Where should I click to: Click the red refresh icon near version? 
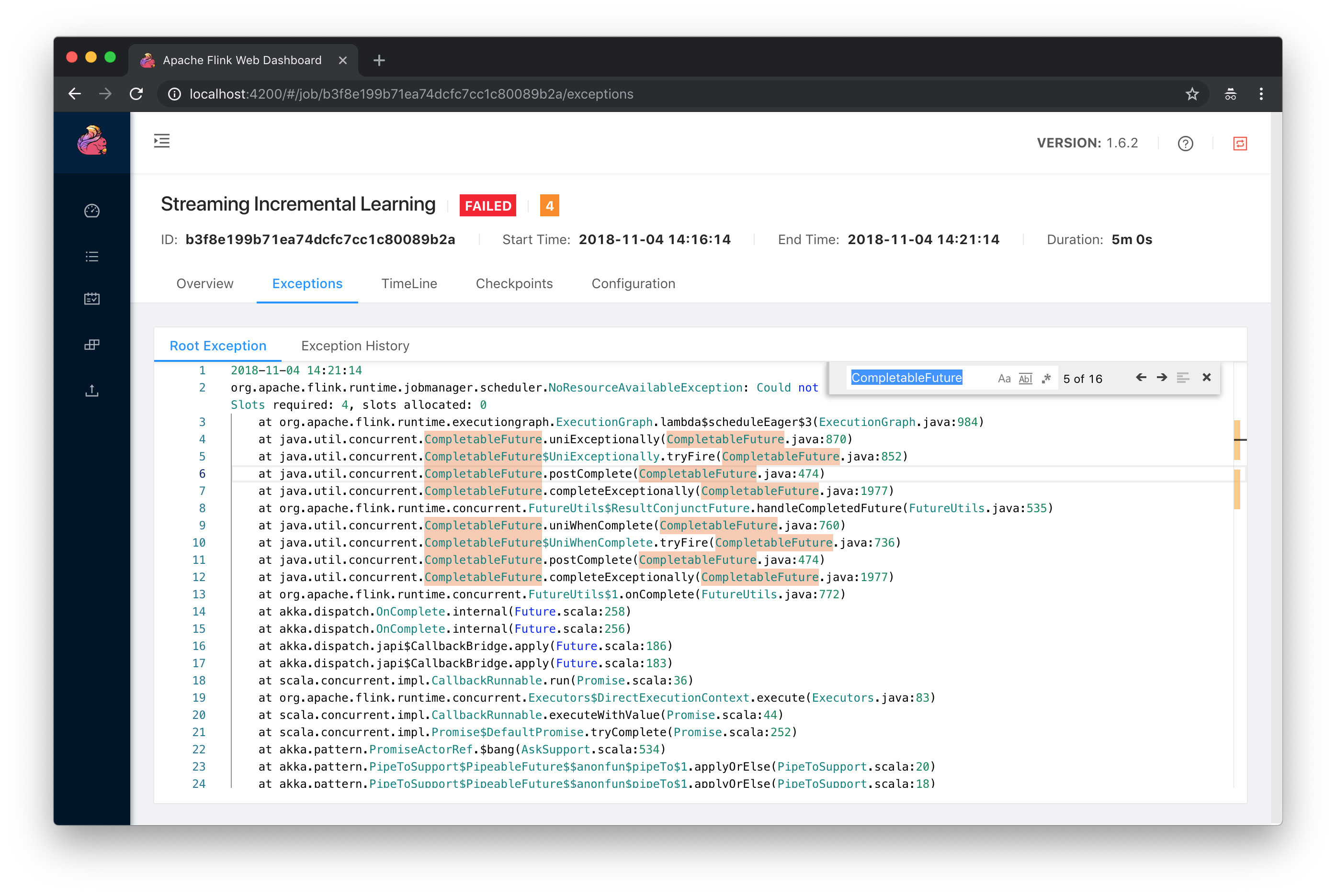click(x=1239, y=144)
